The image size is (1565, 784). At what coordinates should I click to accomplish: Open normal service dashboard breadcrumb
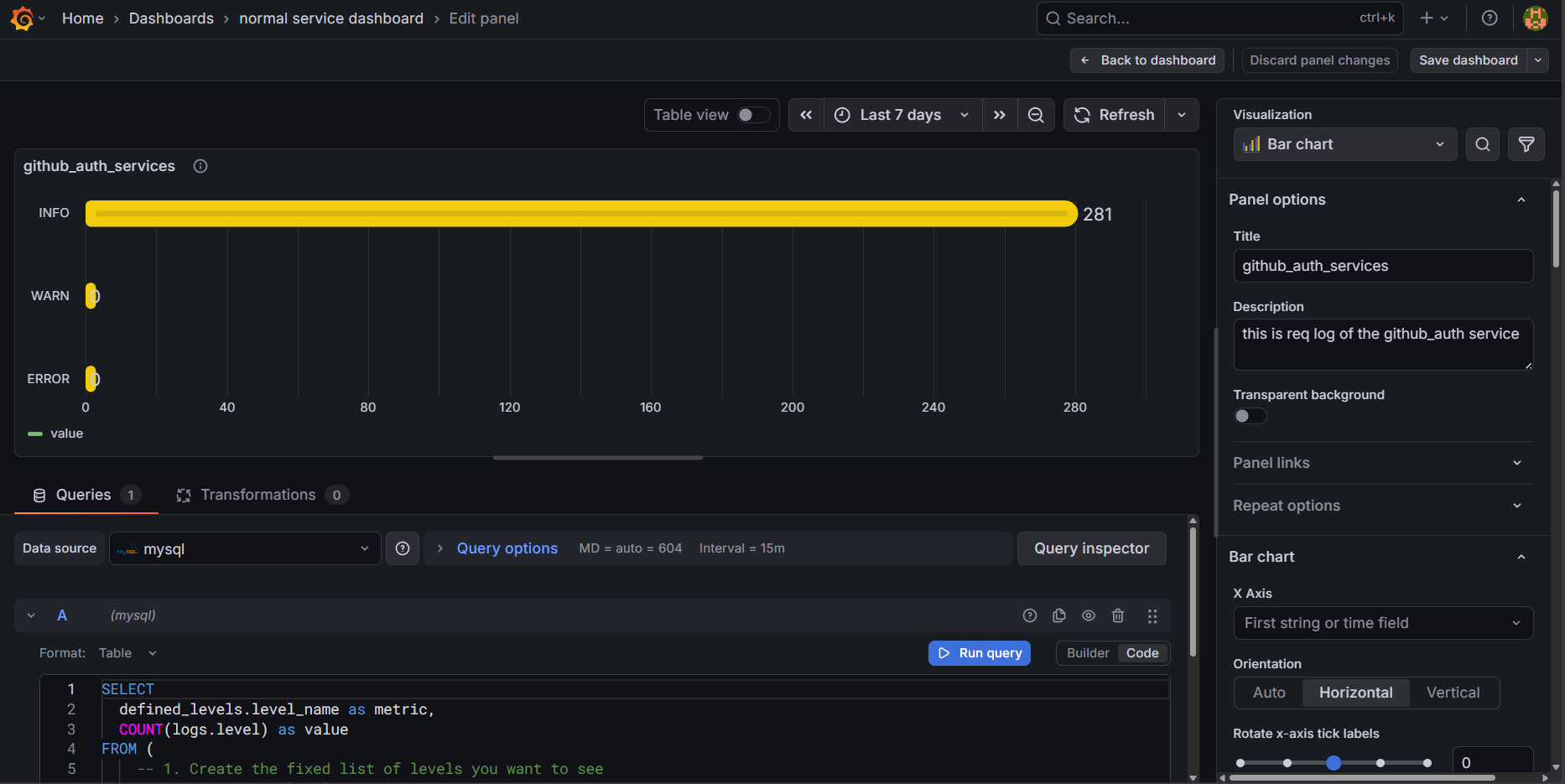coord(331,18)
